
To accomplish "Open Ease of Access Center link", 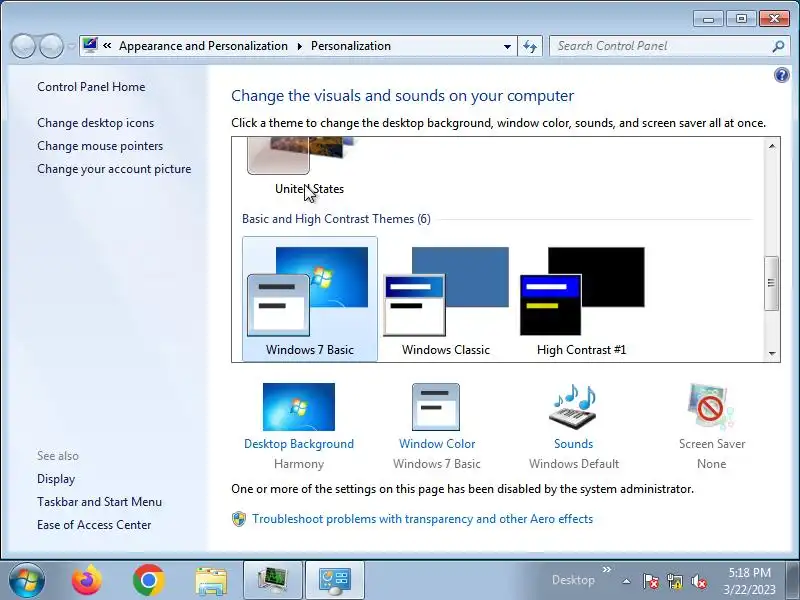I will [x=94, y=525].
